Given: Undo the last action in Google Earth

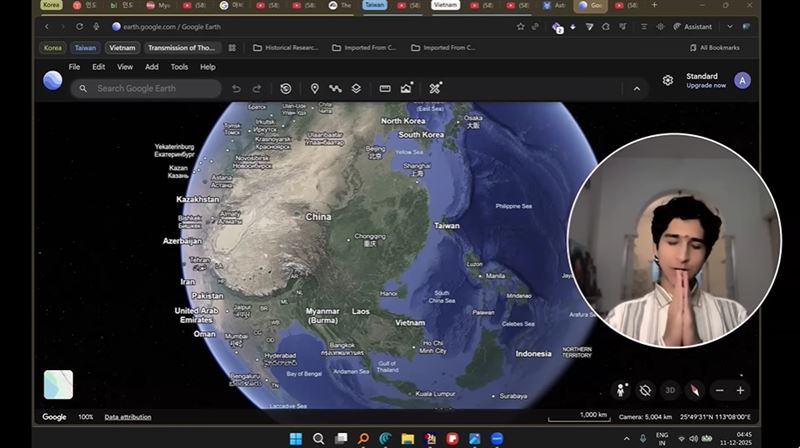Looking at the screenshot, I should pos(236,89).
